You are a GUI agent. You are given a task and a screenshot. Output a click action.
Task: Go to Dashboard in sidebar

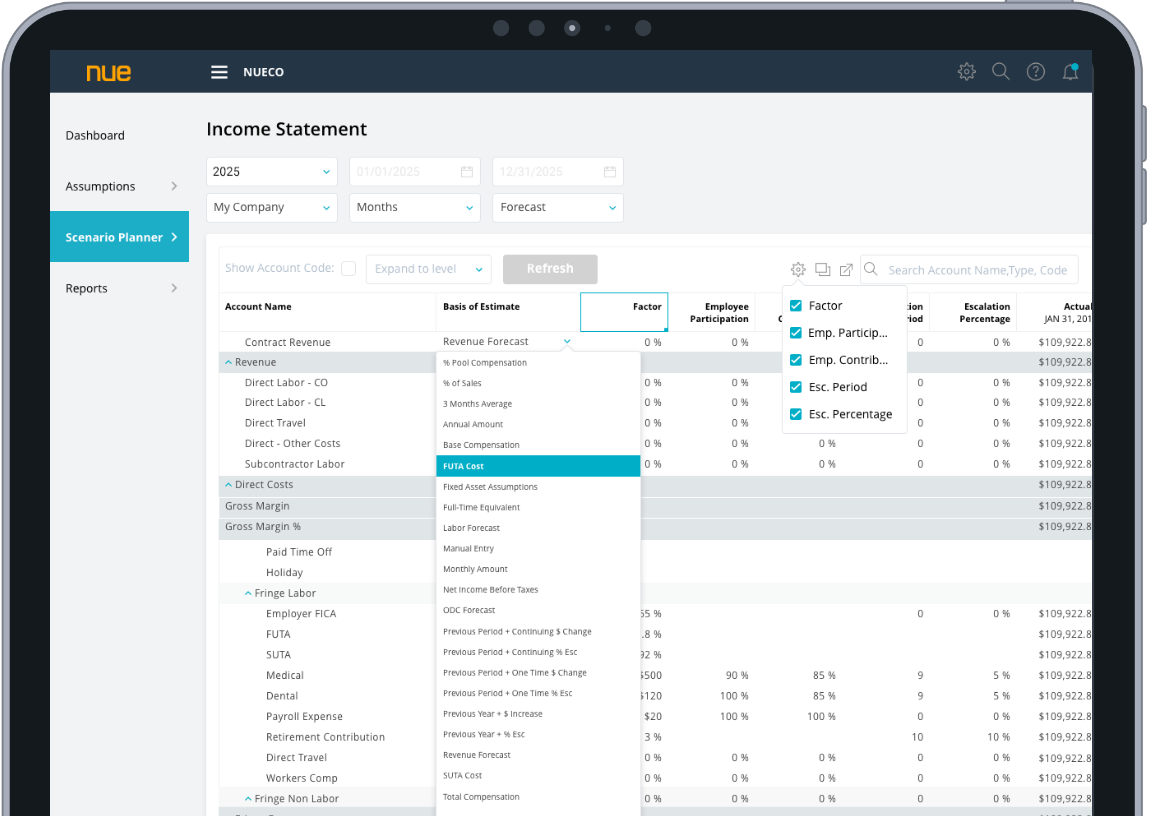tap(95, 136)
